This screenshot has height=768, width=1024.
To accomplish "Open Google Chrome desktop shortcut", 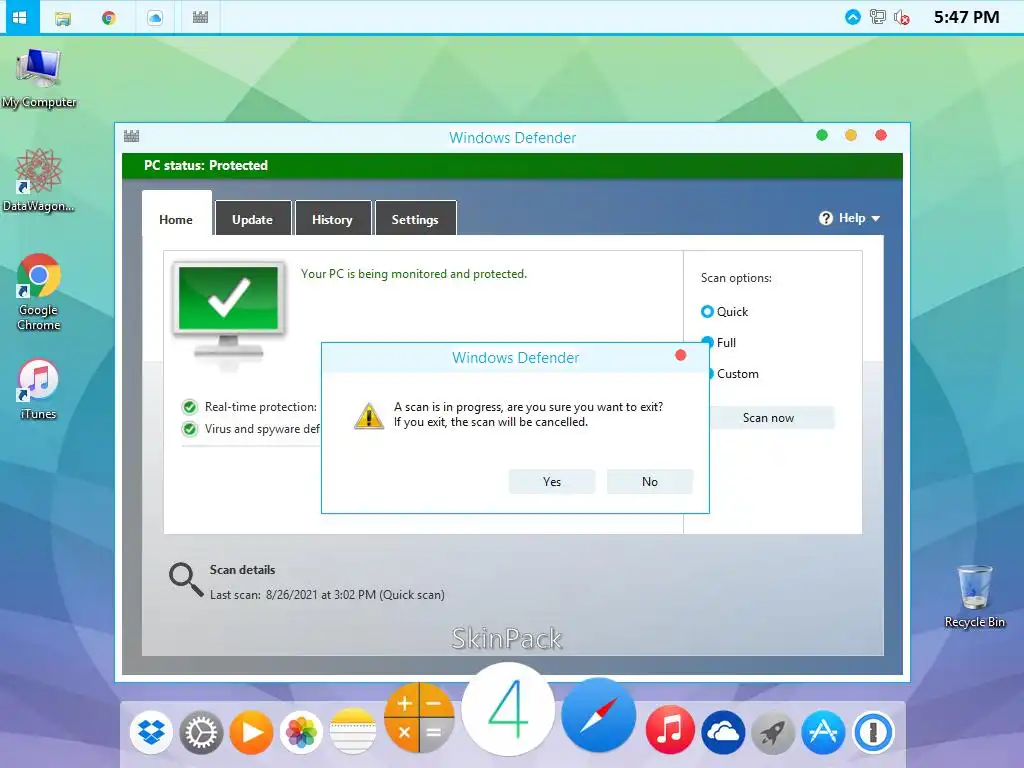I will click(39, 292).
